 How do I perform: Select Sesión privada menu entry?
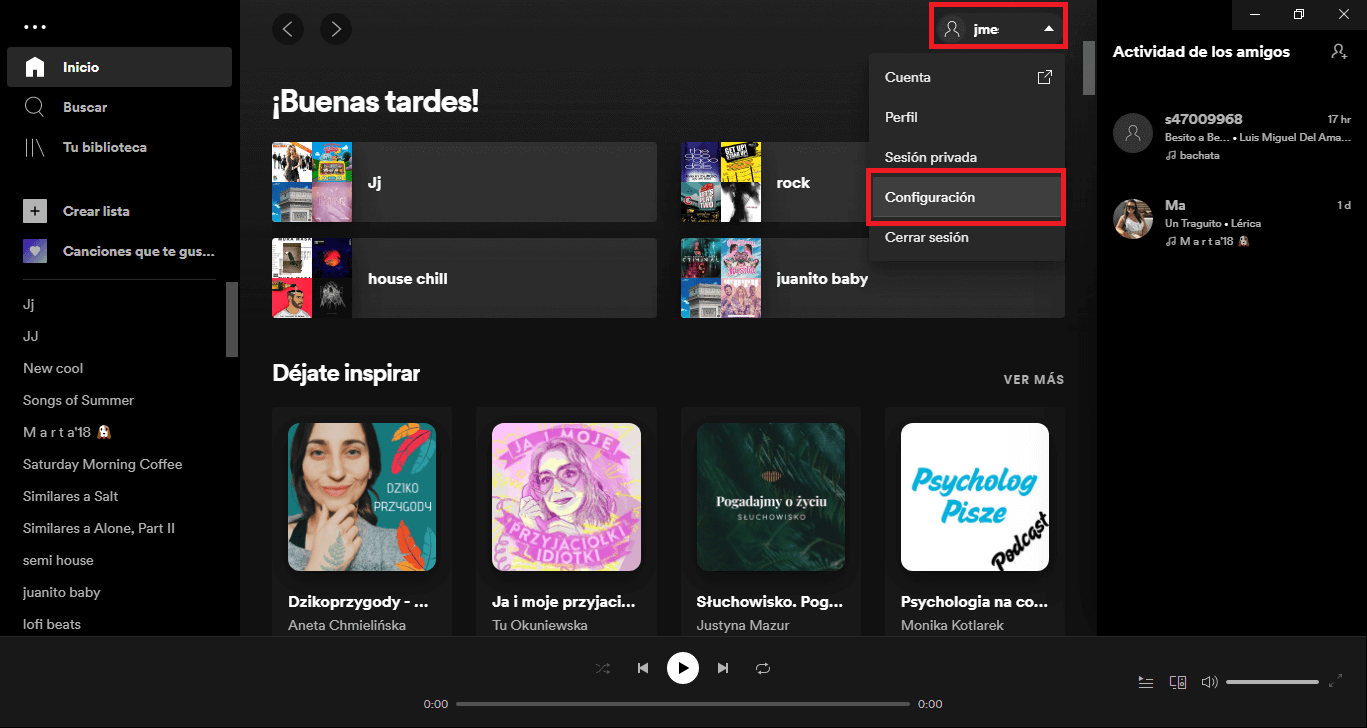tap(966, 157)
